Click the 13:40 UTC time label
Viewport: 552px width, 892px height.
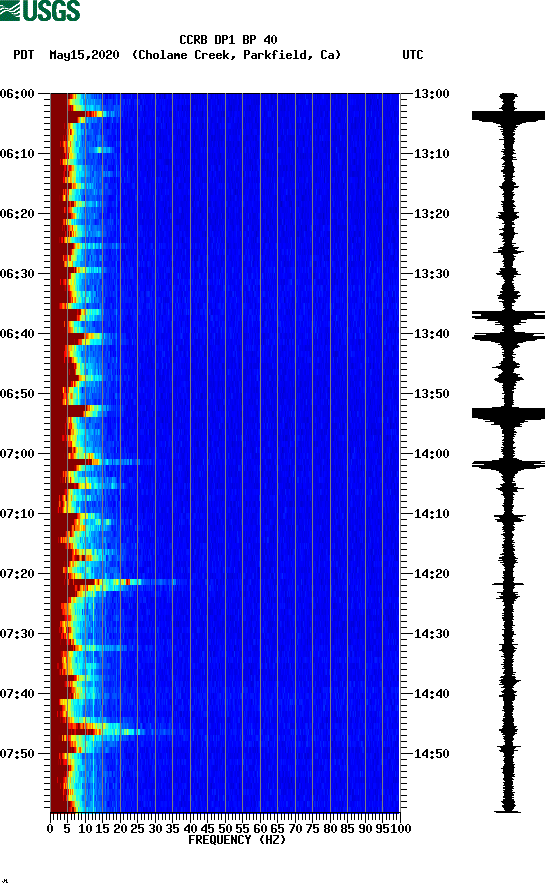431,334
